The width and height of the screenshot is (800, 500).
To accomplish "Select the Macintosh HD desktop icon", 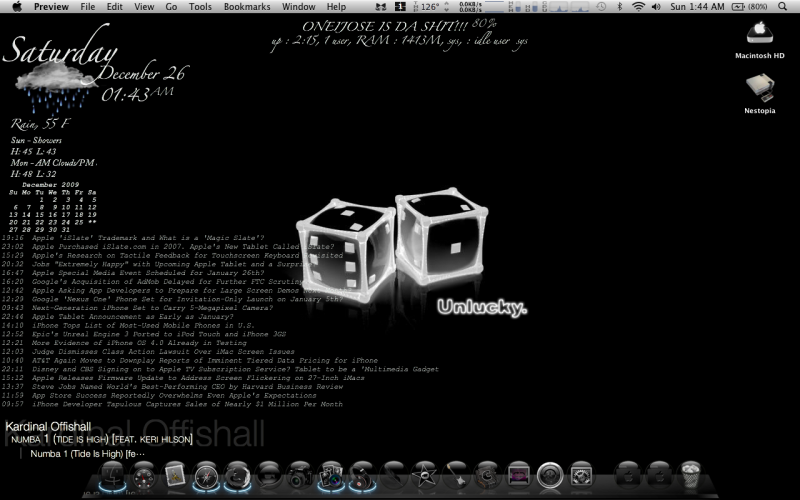I will tap(760, 40).
